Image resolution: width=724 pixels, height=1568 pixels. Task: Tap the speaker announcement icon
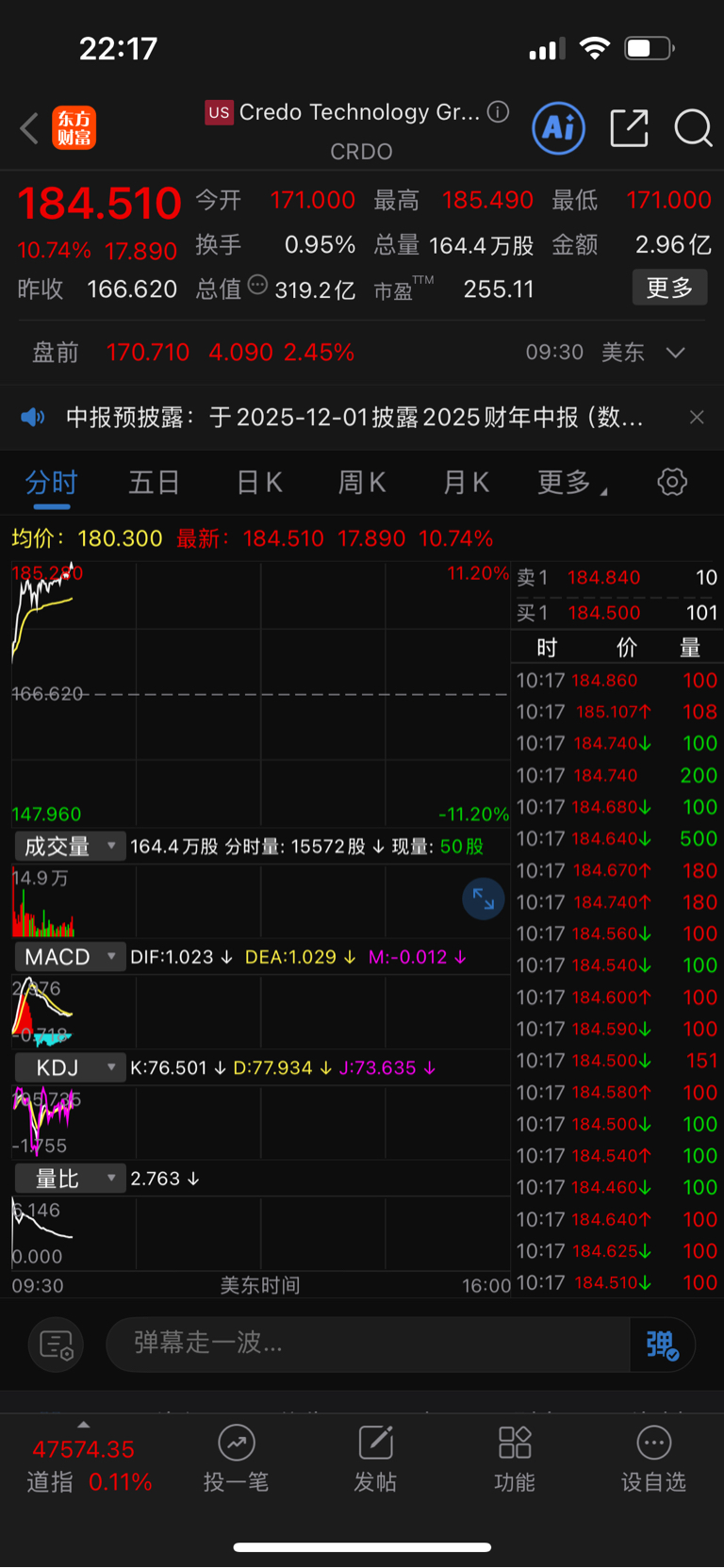[33, 417]
